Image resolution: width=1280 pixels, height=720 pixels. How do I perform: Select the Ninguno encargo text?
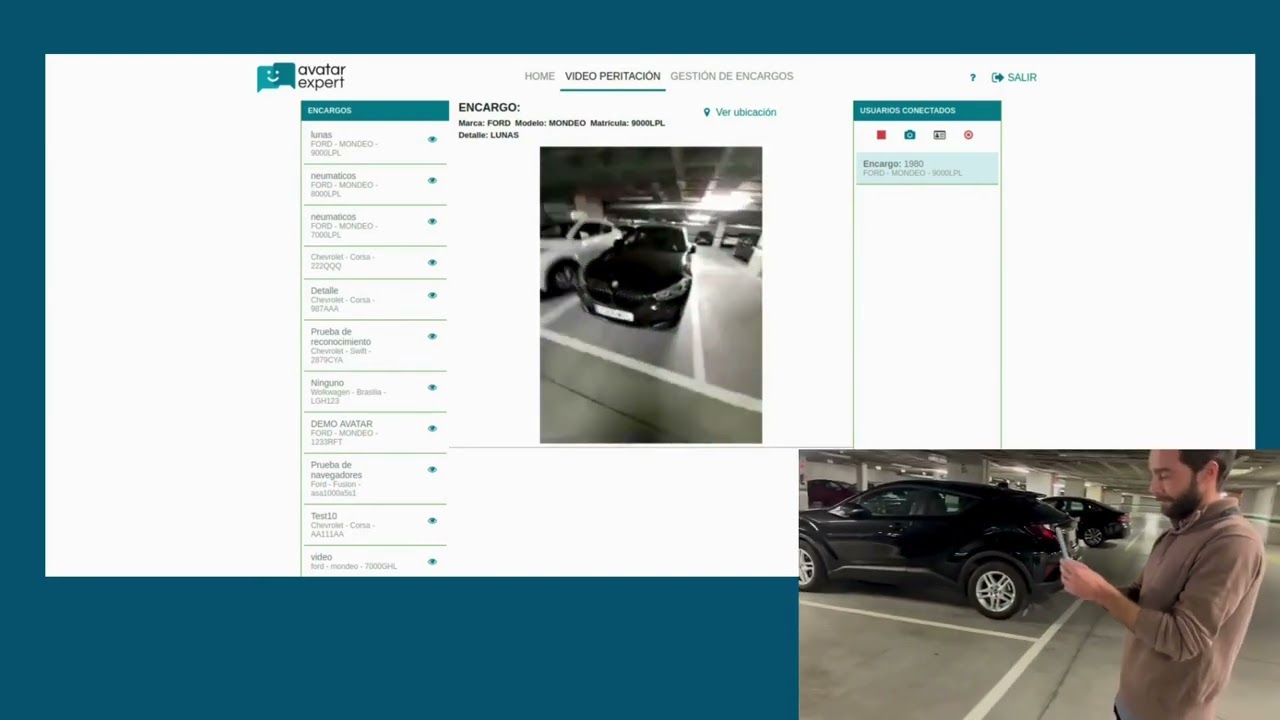(348, 391)
